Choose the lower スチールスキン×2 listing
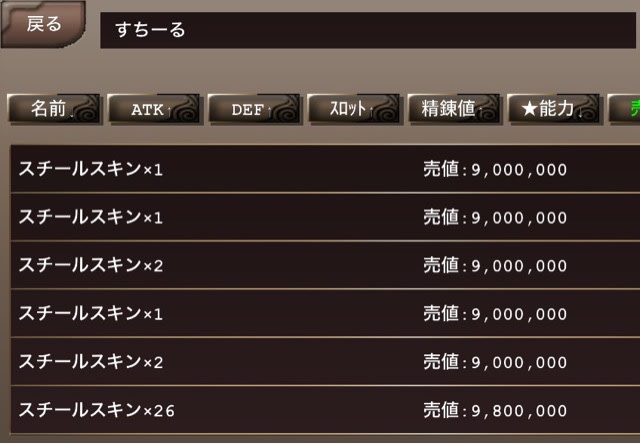This screenshot has height=444, width=640. 325,362
